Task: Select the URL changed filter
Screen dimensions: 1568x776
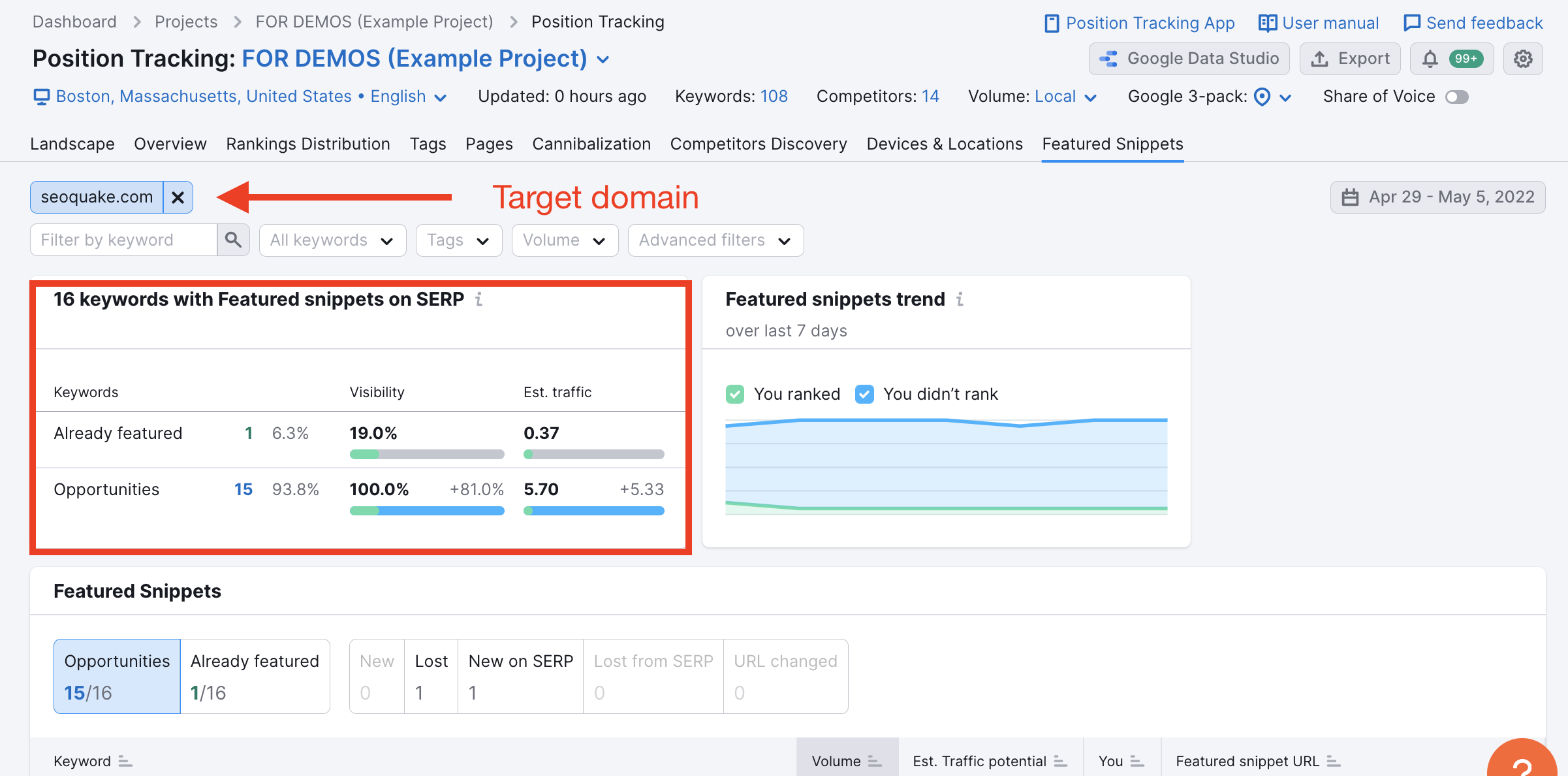Action: (x=786, y=677)
